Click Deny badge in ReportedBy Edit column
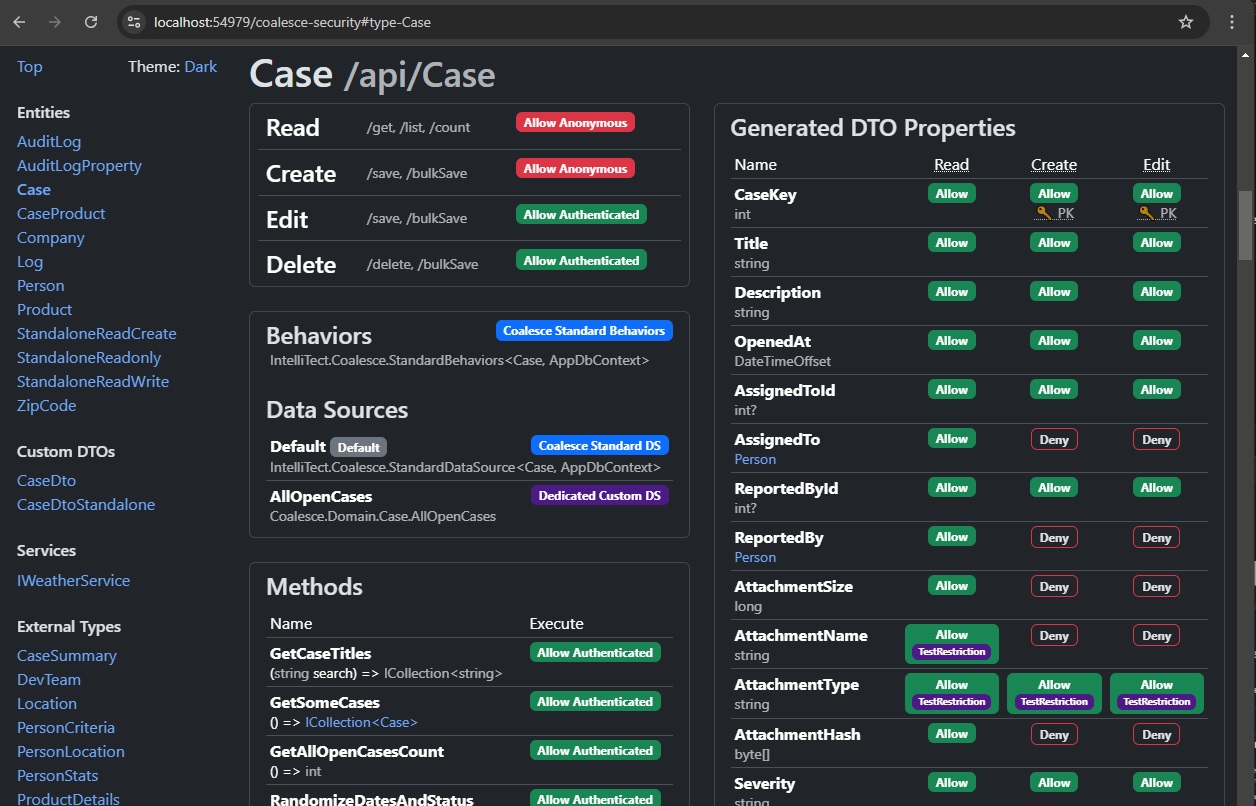This screenshot has width=1256, height=806. point(1157,537)
